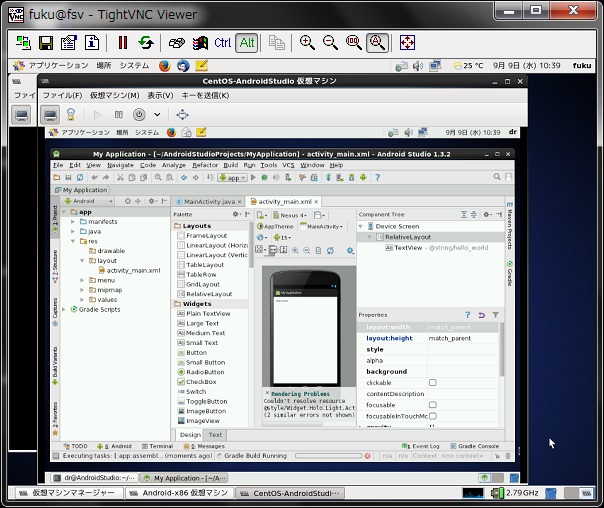Click the TightVNC zoom out magnifier
604x508 pixels.
[x=330, y=42]
